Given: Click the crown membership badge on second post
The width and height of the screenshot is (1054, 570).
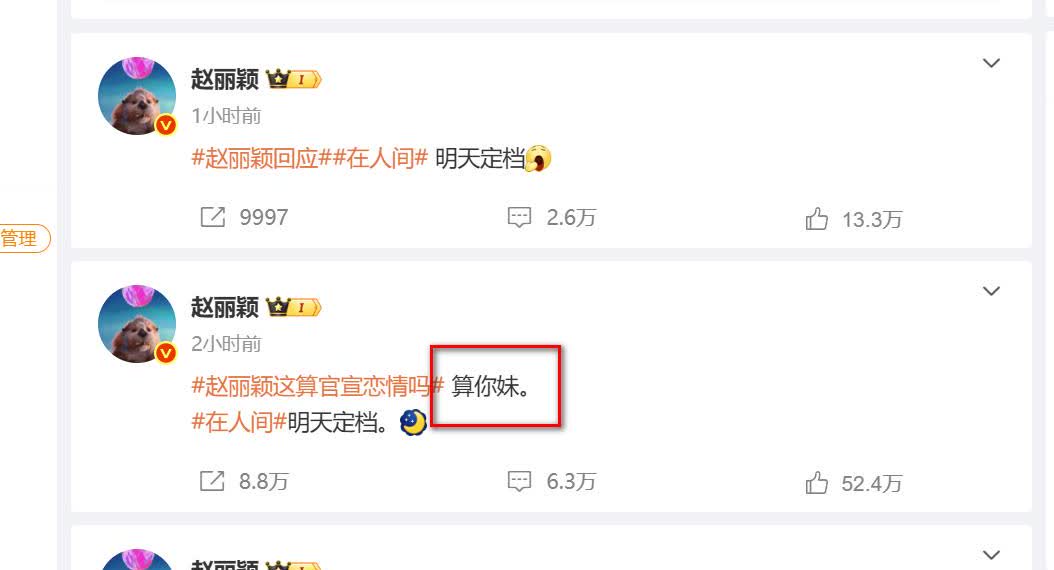Looking at the screenshot, I should click(x=294, y=307).
